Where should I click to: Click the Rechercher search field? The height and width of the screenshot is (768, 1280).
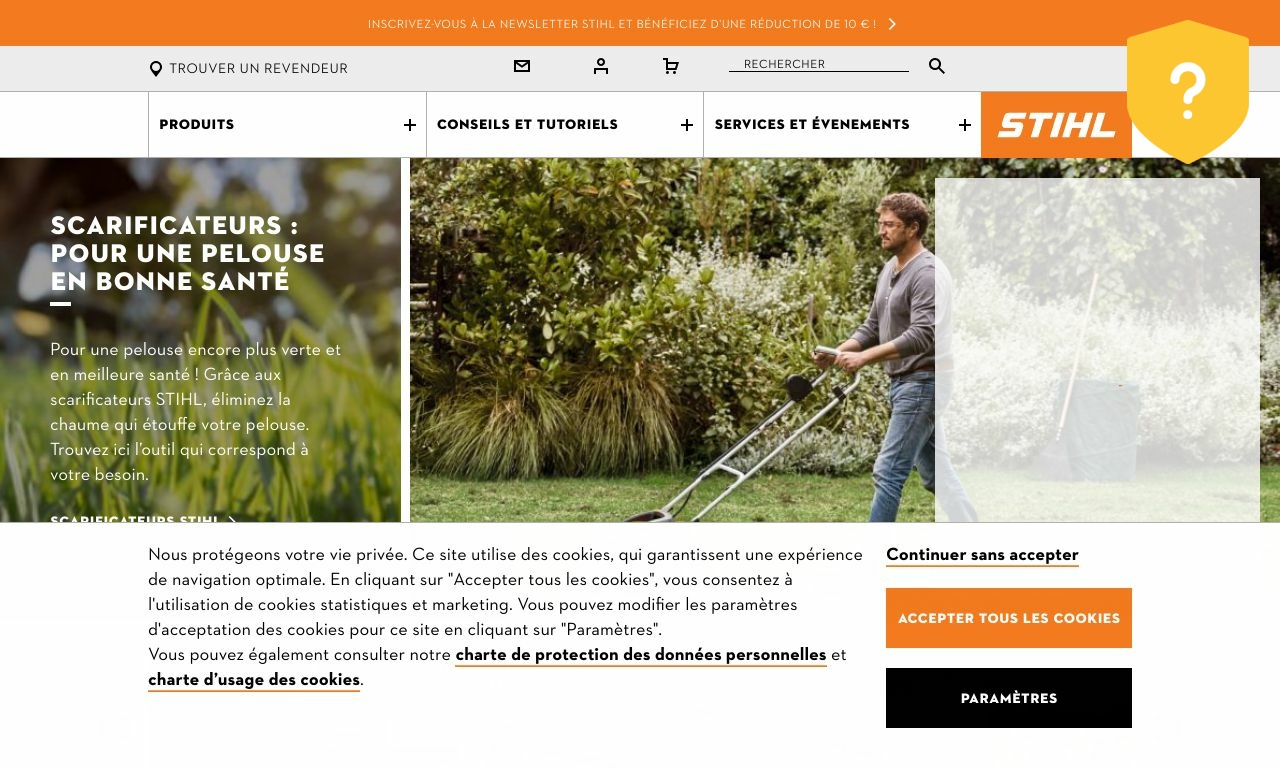[819, 64]
